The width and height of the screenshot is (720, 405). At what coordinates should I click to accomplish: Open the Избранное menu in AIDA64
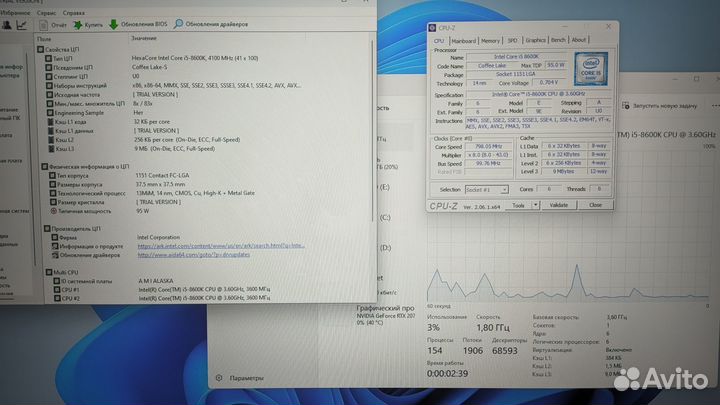[x=15, y=13]
